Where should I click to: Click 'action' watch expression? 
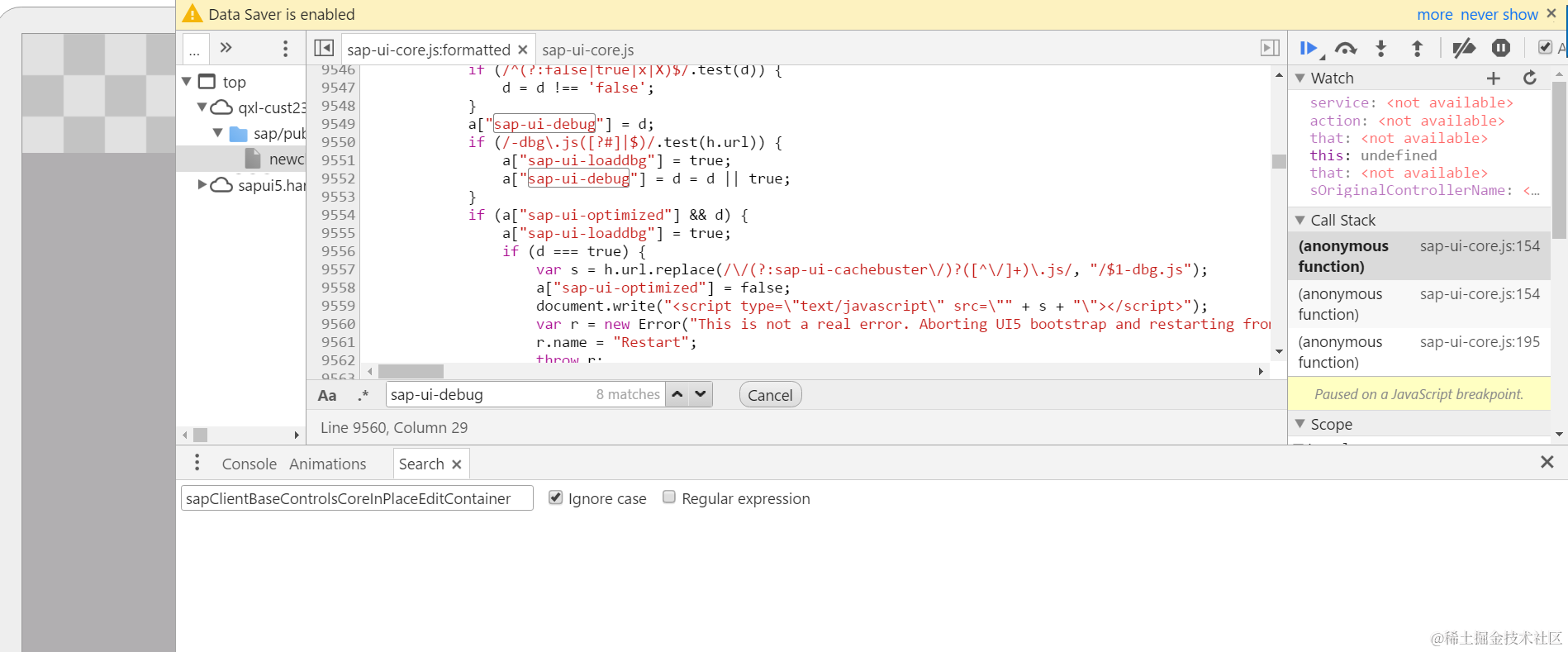tap(1407, 121)
